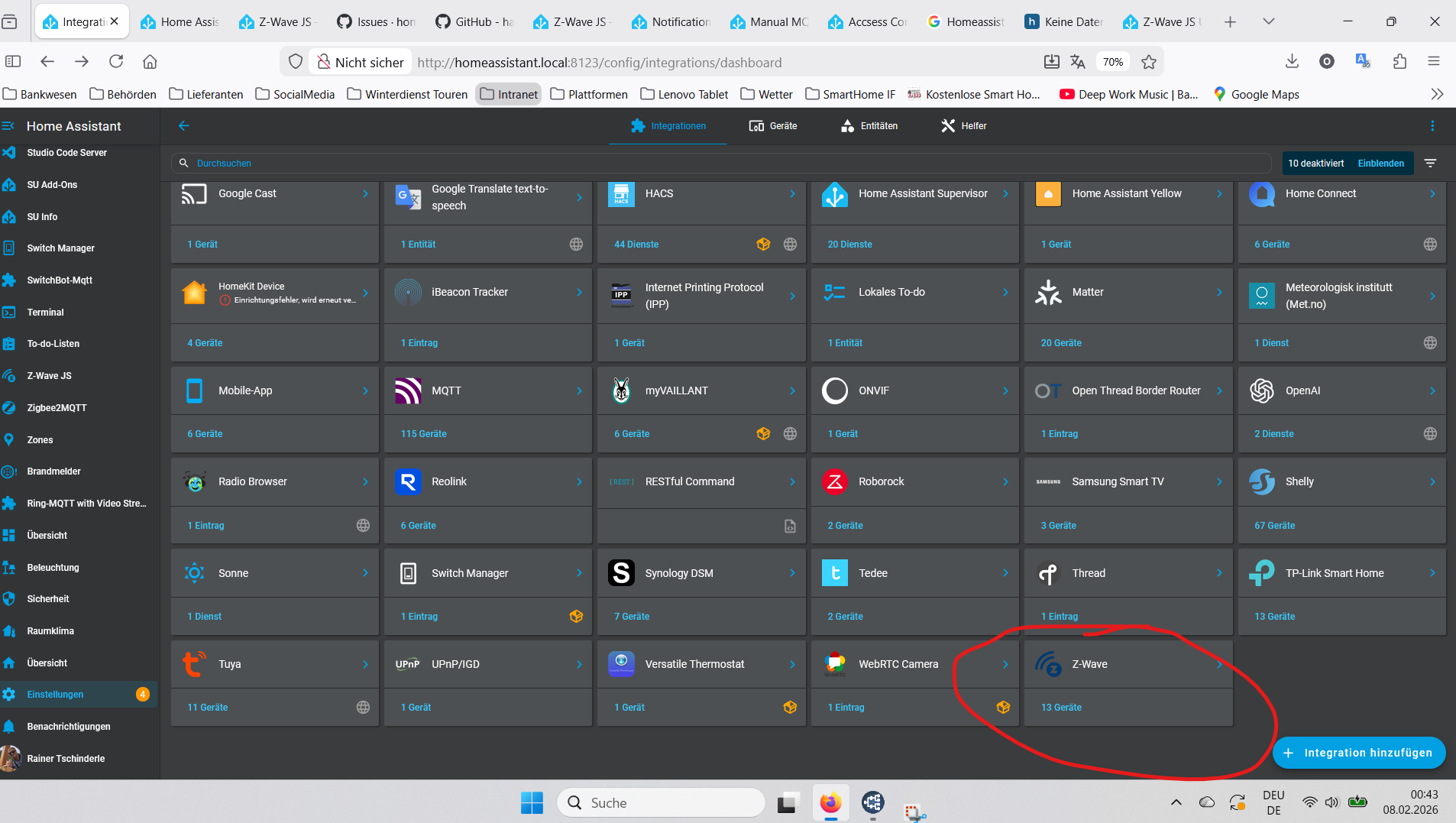Reload the page in browser toolbar

pos(116,62)
